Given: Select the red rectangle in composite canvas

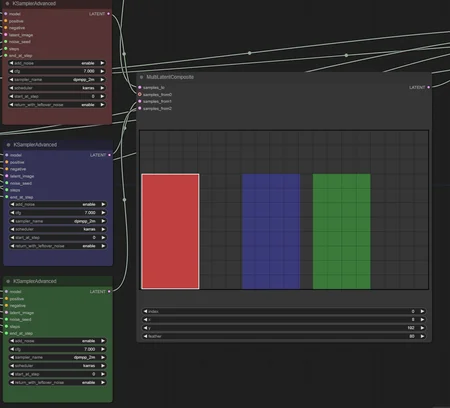Looking at the screenshot, I should tap(170, 231).
